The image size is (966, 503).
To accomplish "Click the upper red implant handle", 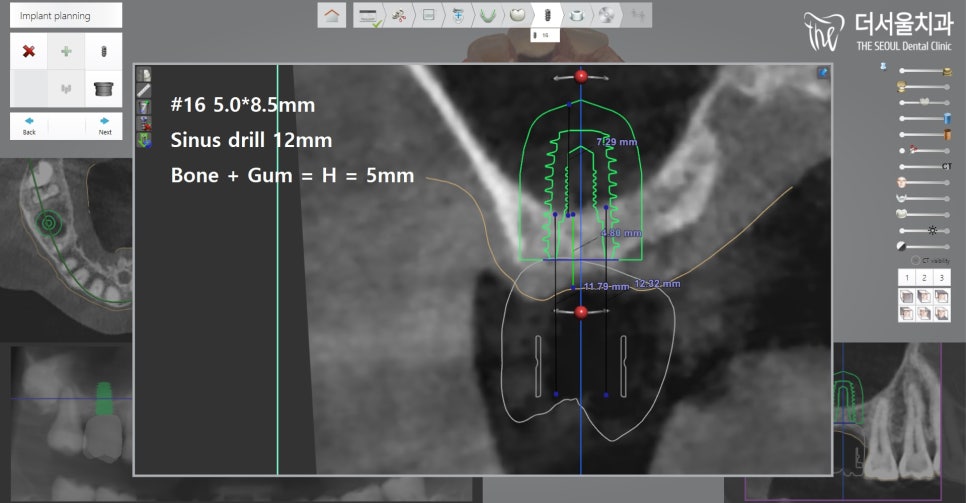I will click(581, 77).
